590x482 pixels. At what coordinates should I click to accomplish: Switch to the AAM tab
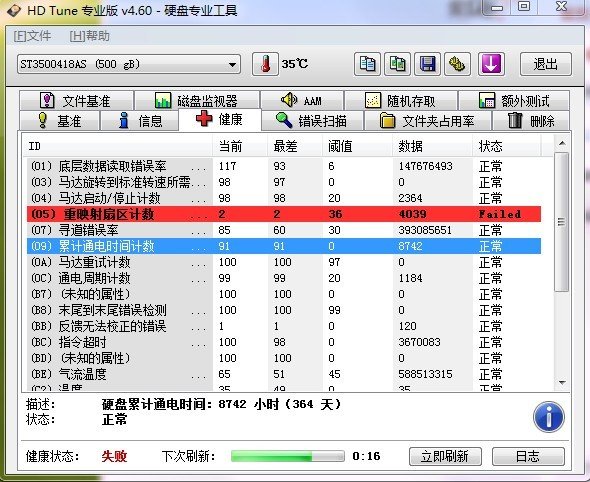pos(302,100)
